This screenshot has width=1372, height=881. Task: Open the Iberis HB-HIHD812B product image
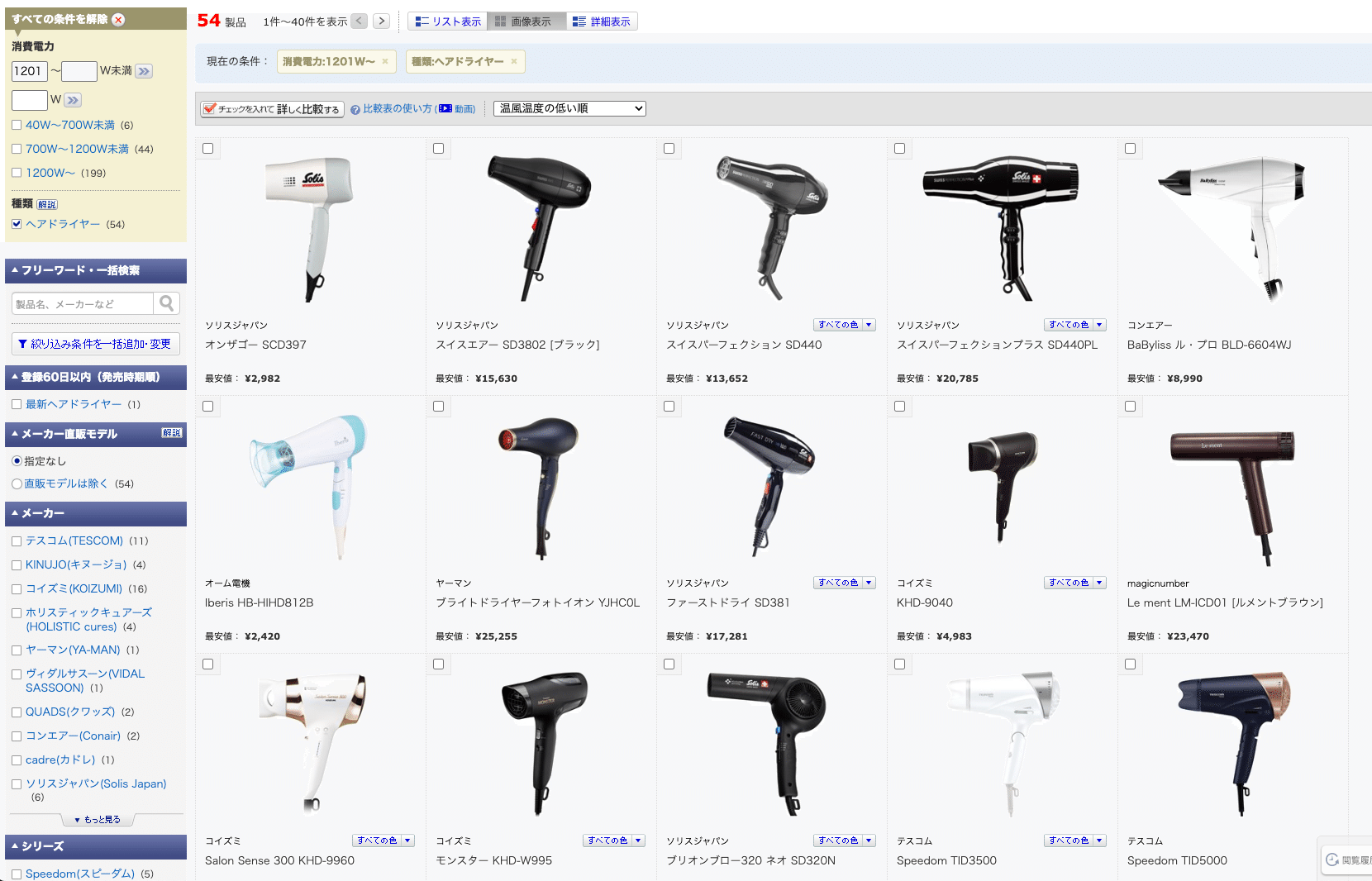tap(310, 486)
